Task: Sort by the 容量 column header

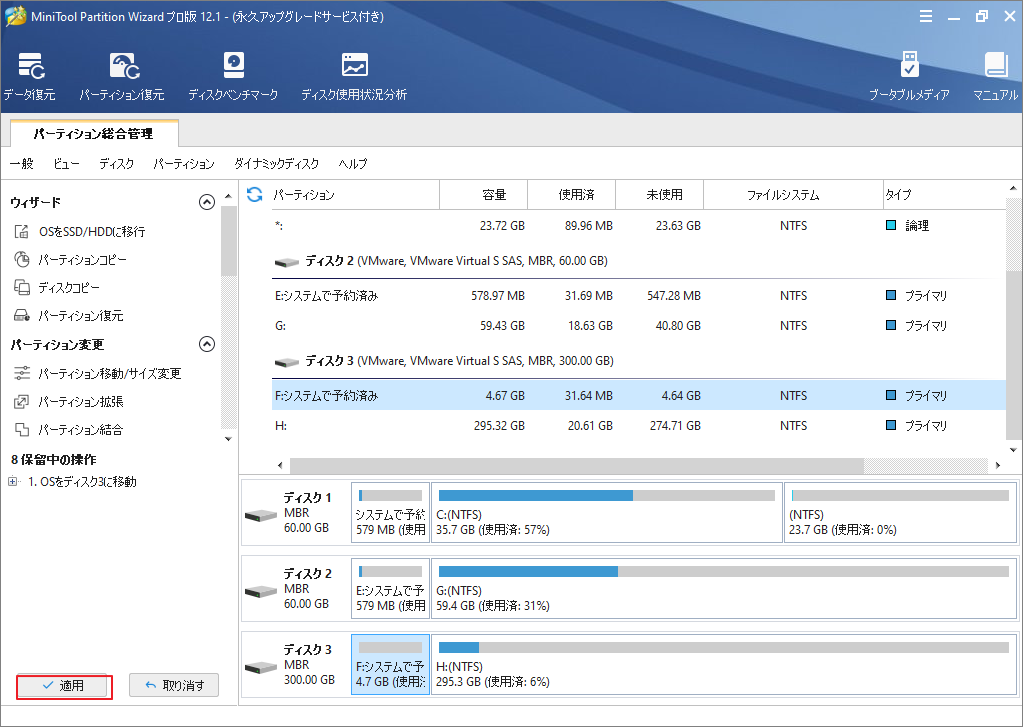Action: (484, 194)
